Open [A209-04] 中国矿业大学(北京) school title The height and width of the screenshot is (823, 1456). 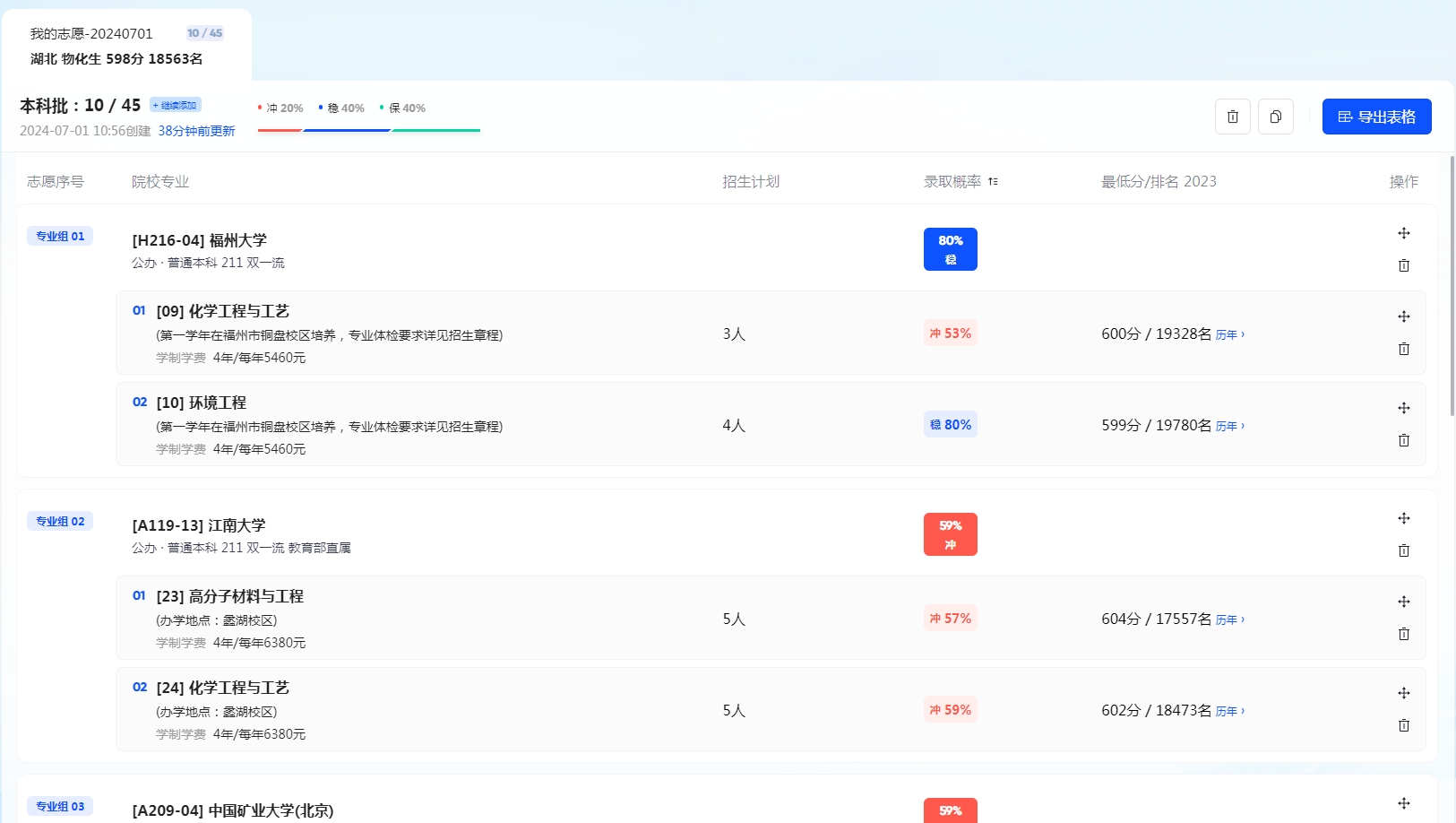click(233, 810)
